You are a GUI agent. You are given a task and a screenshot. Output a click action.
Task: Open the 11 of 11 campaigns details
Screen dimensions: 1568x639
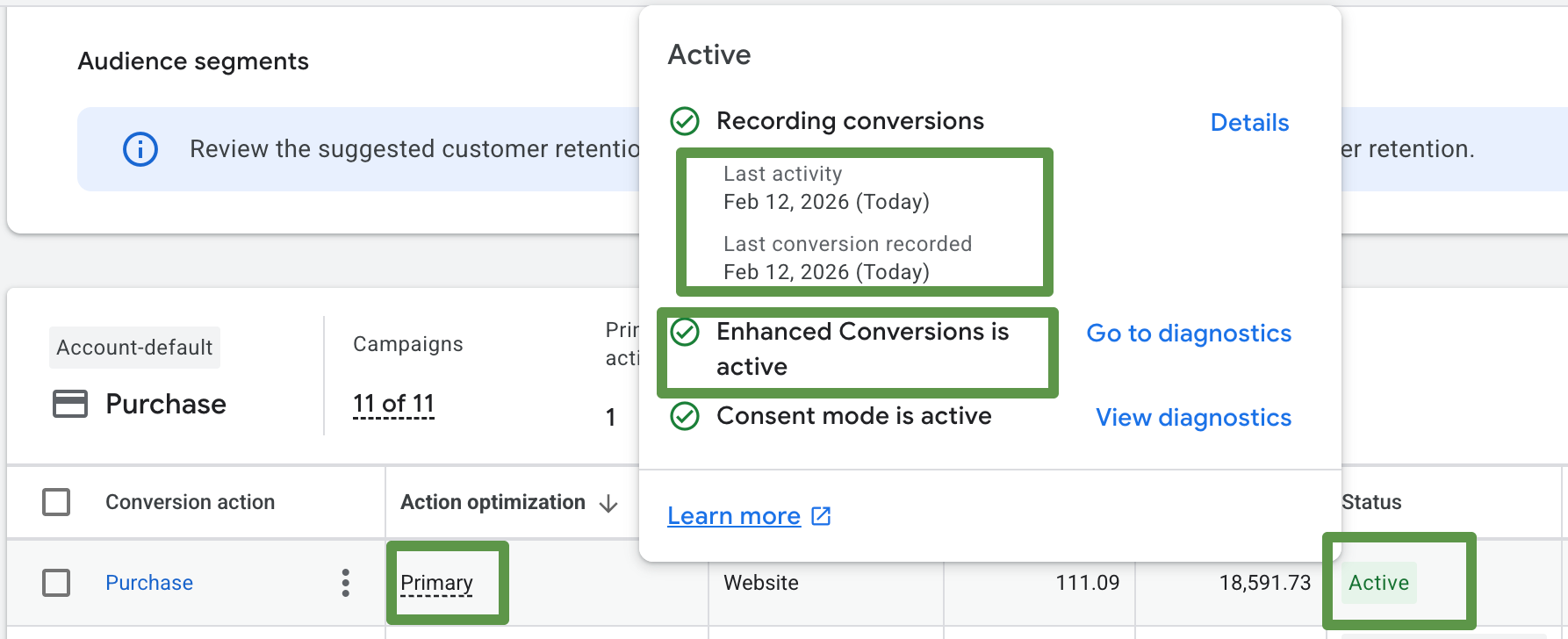tap(393, 404)
